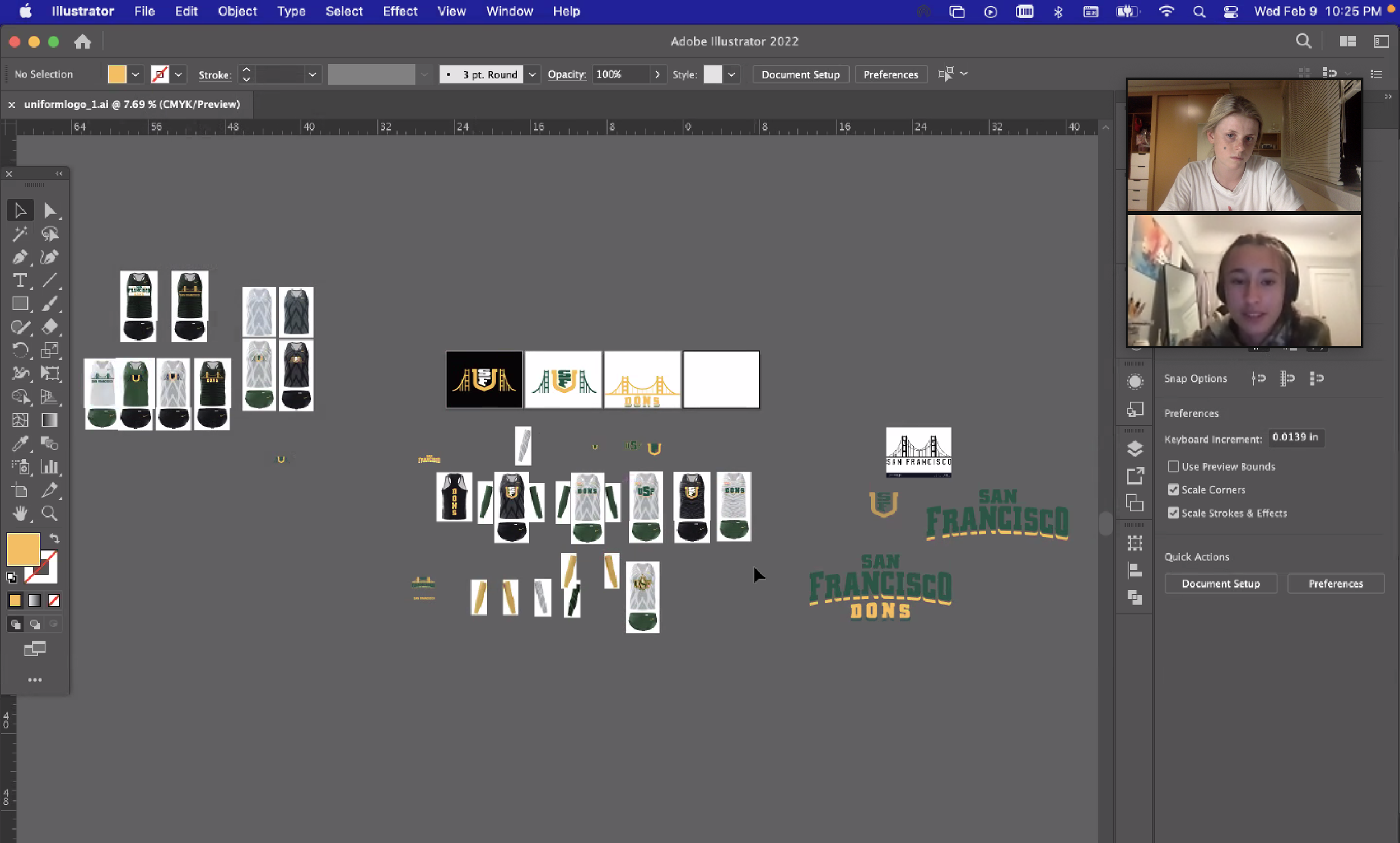1400x843 pixels.
Task: Select the Pen tool
Action: [x=21, y=257]
